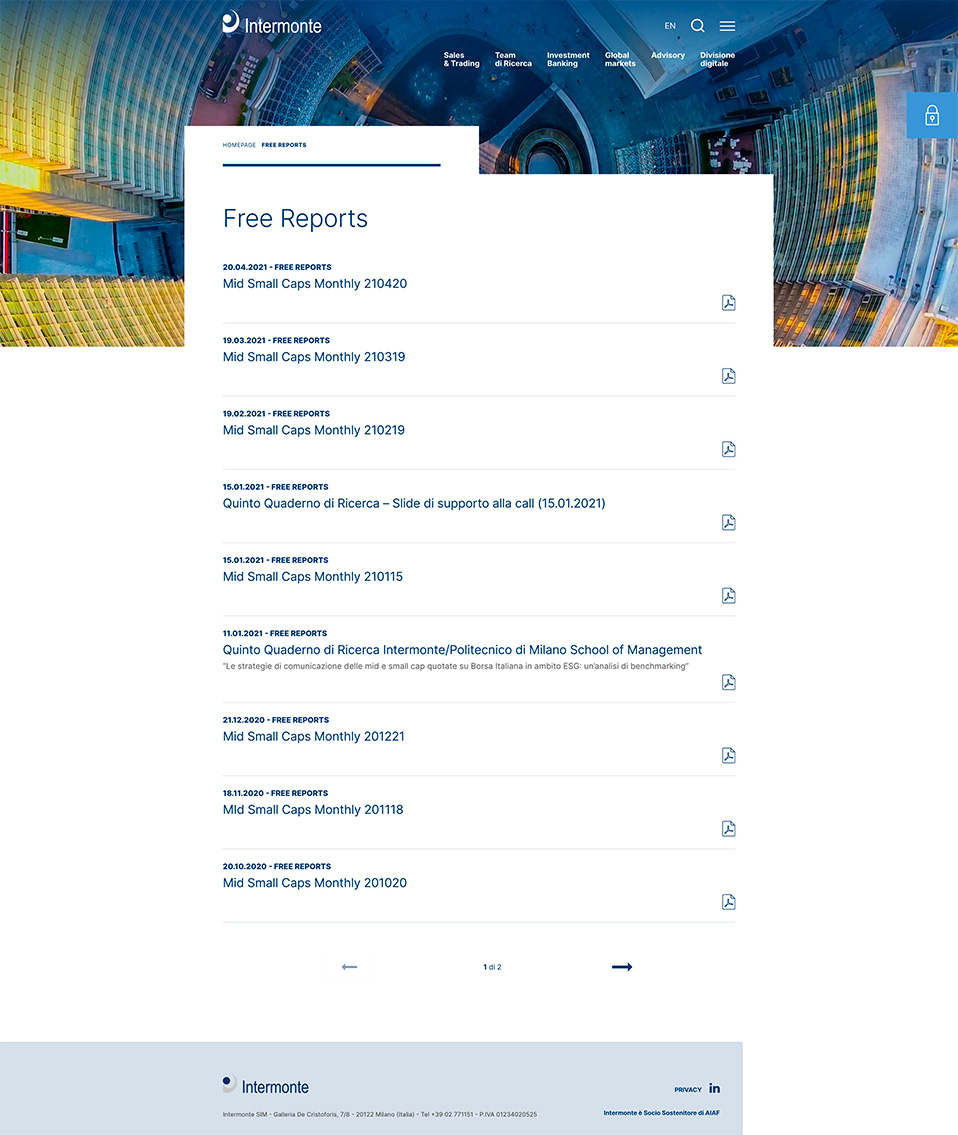Click the padlock login icon
The image size is (958, 1135).
(932, 115)
